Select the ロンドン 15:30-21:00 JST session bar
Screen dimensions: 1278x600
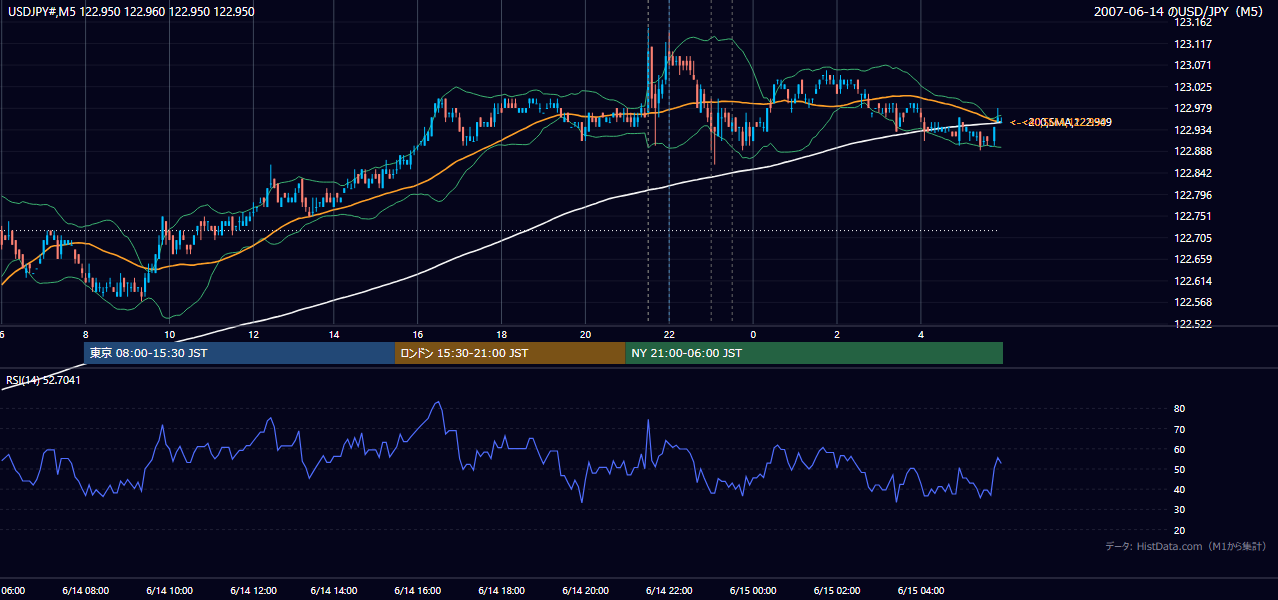pos(510,353)
